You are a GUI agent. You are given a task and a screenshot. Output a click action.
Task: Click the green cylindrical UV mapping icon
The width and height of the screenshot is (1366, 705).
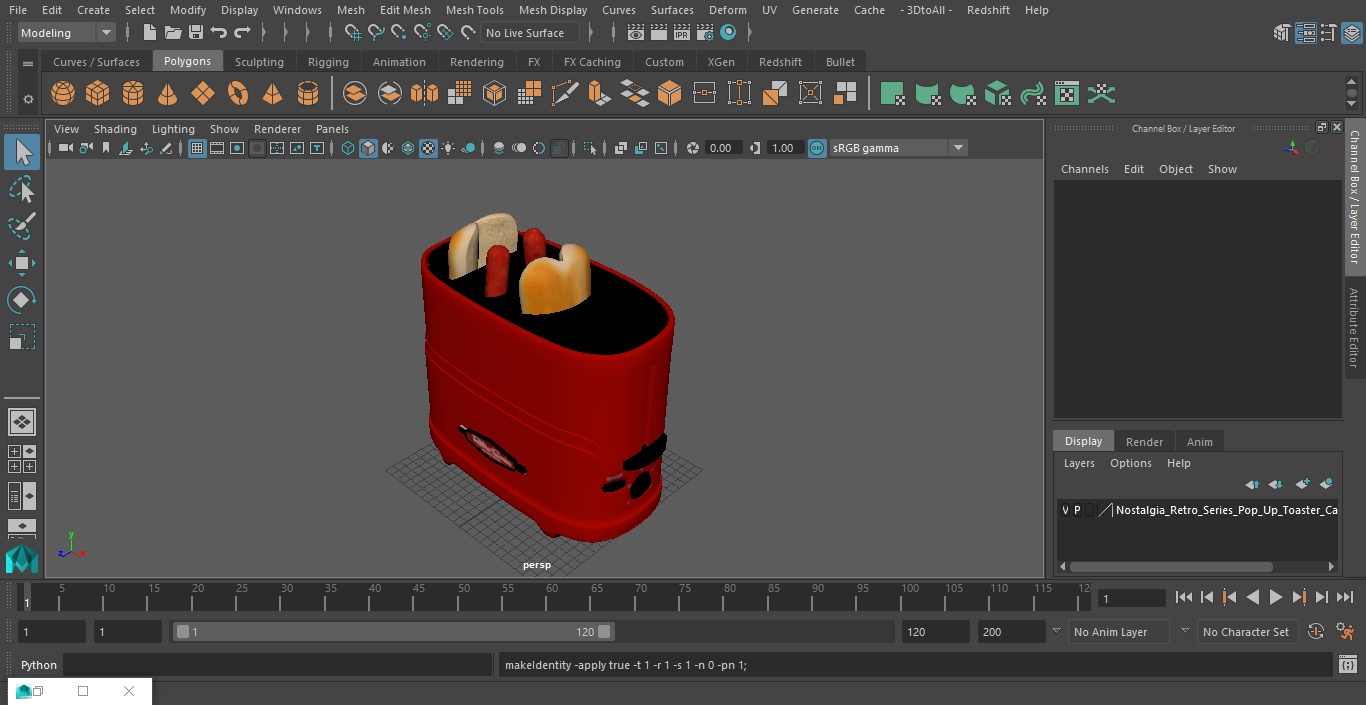click(927, 94)
